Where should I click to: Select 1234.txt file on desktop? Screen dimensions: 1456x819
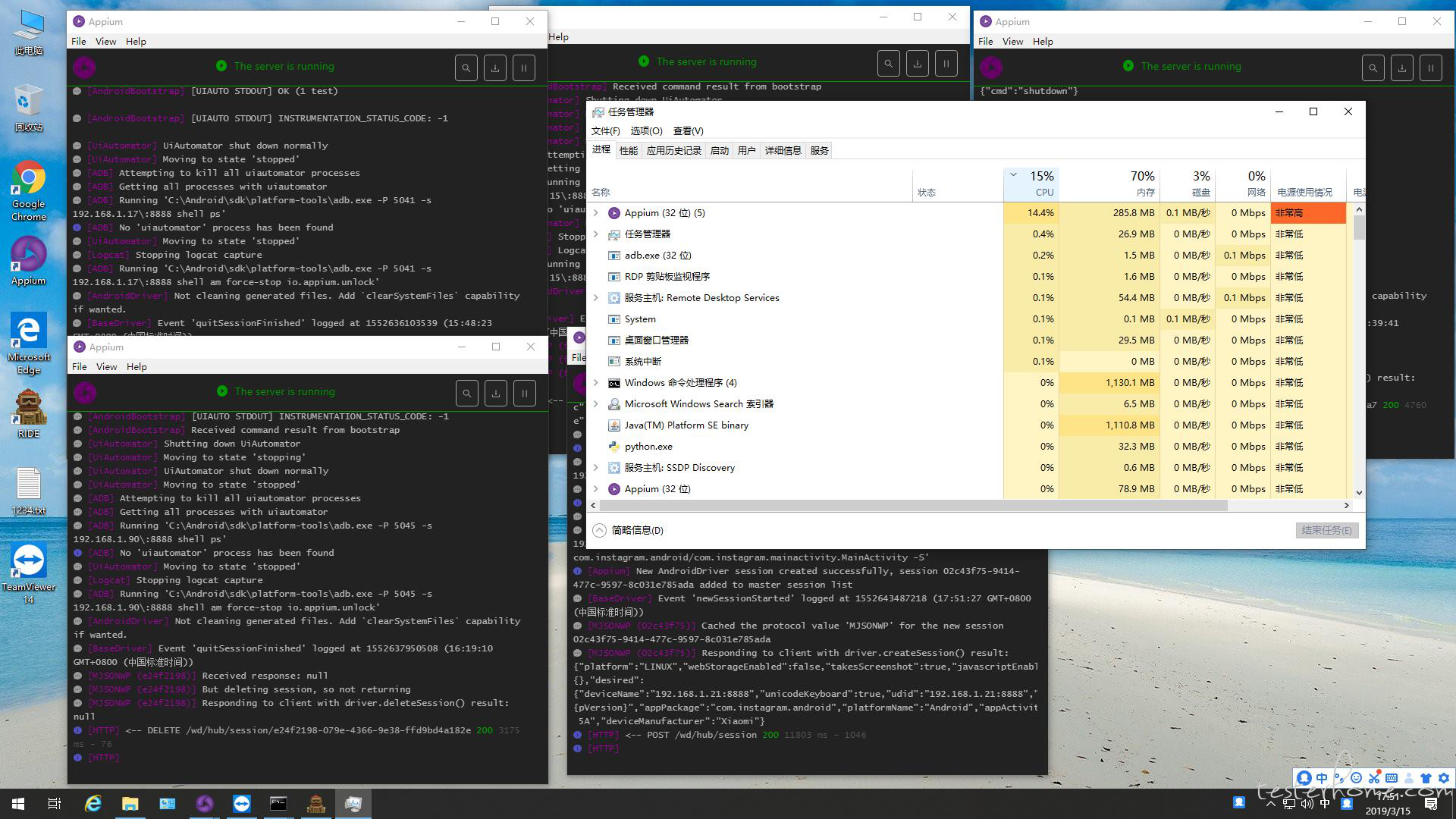click(x=29, y=491)
